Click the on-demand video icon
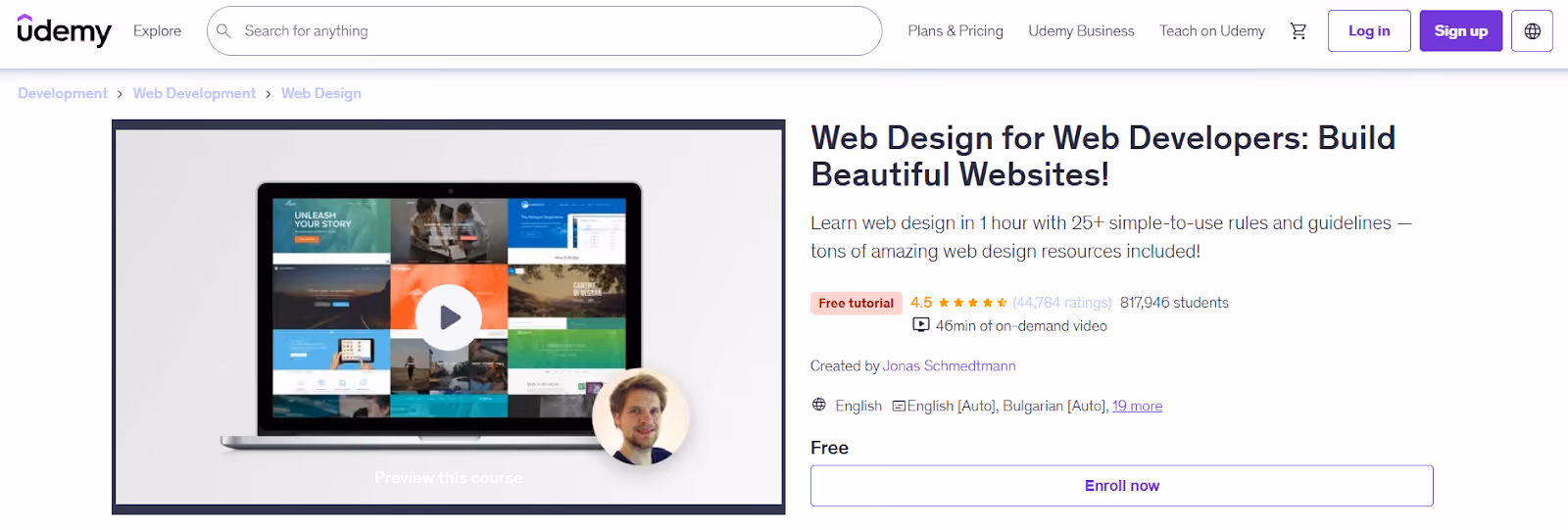Image resolution: width=1568 pixels, height=530 pixels. [921, 325]
